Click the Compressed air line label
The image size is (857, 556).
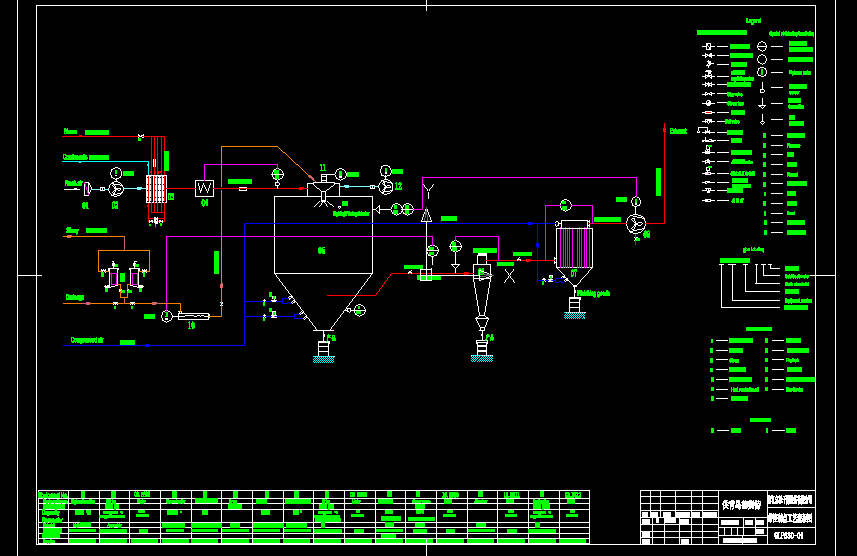(87, 341)
